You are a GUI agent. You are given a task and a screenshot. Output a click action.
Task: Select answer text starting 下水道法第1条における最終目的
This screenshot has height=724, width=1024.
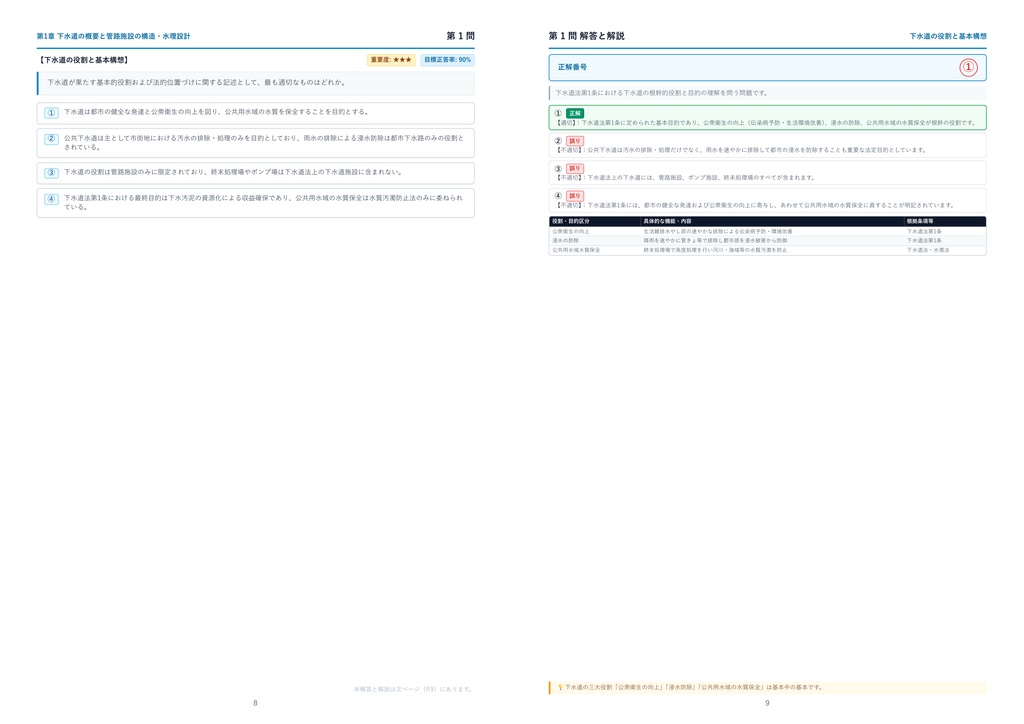(x=263, y=202)
